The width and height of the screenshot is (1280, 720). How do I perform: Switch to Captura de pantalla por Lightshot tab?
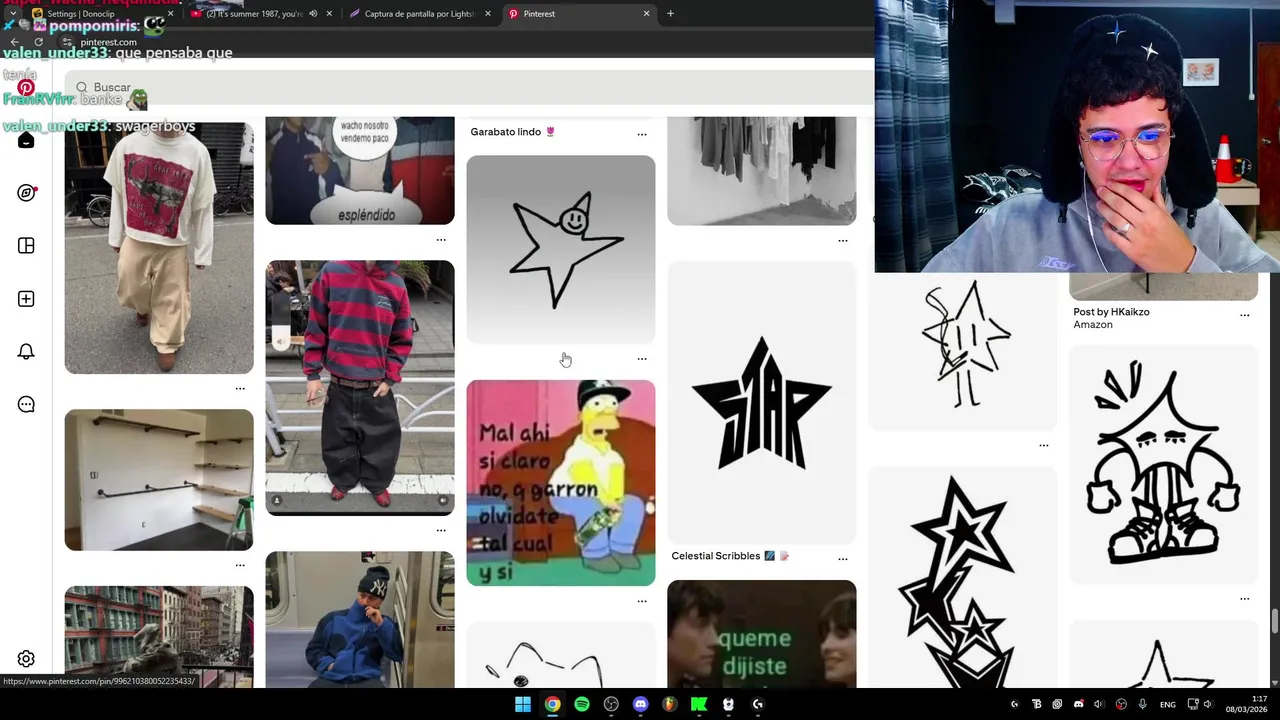[x=420, y=14]
